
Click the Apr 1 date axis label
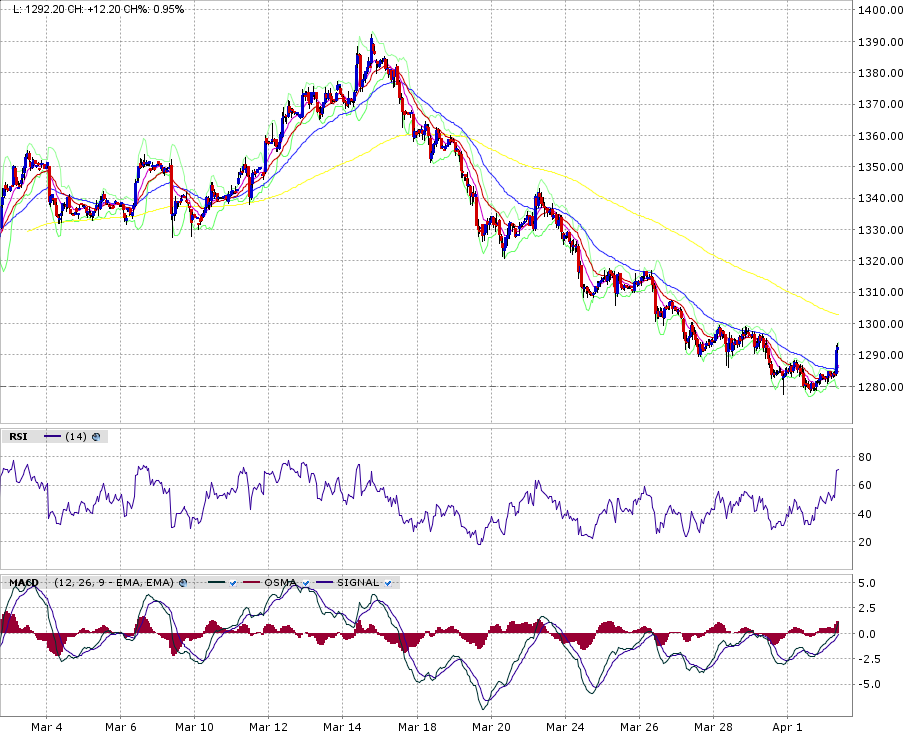click(x=787, y=727)
